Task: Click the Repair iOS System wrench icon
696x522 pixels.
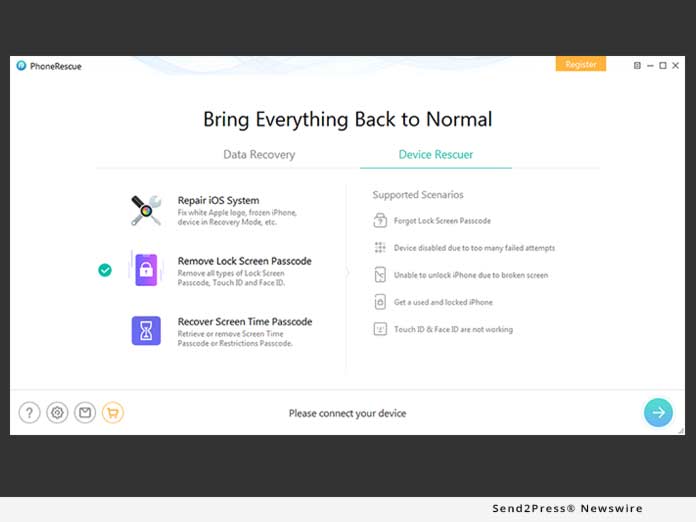Action: tap(146, 210)
